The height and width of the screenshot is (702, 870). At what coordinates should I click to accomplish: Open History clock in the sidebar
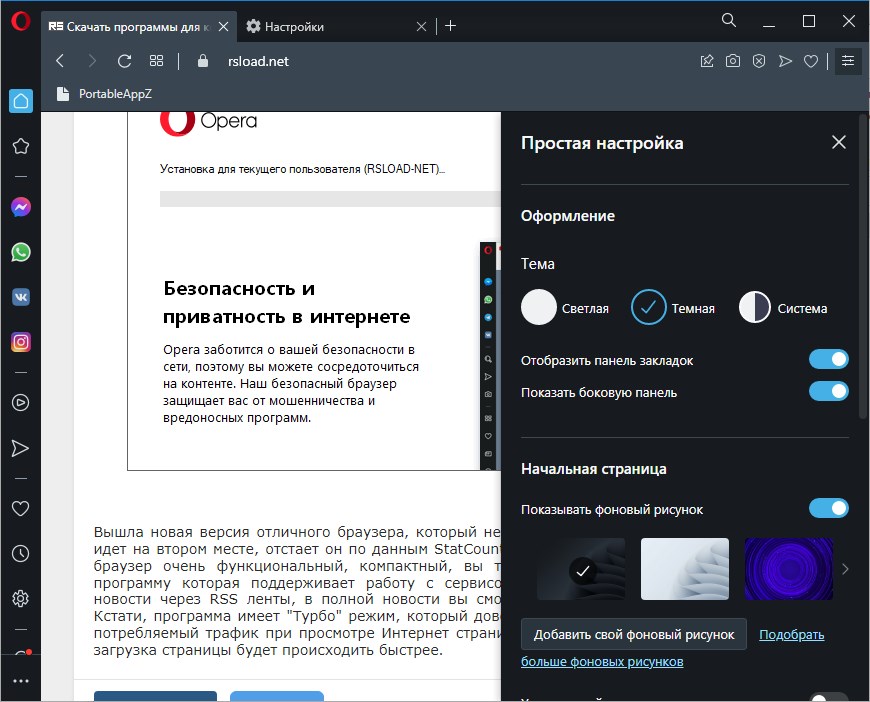click(x=21, y=554)
